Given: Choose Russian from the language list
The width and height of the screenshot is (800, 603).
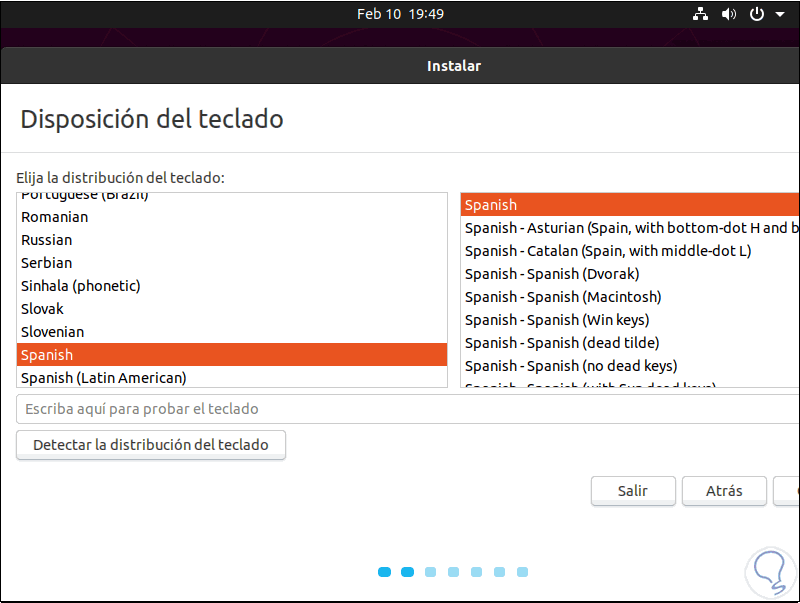Looking at the screenshot, I should (x=47, y=240).
